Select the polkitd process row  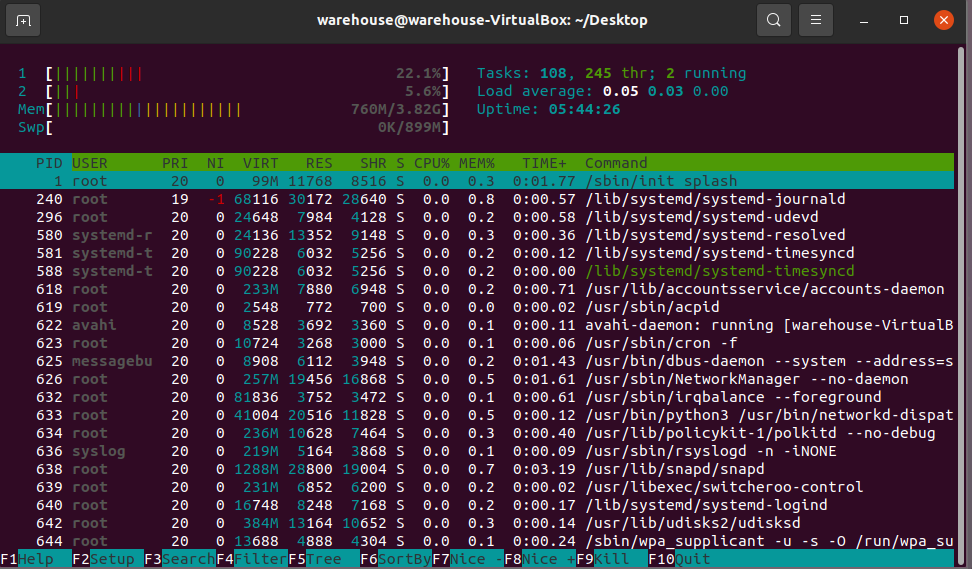(477, 433)
